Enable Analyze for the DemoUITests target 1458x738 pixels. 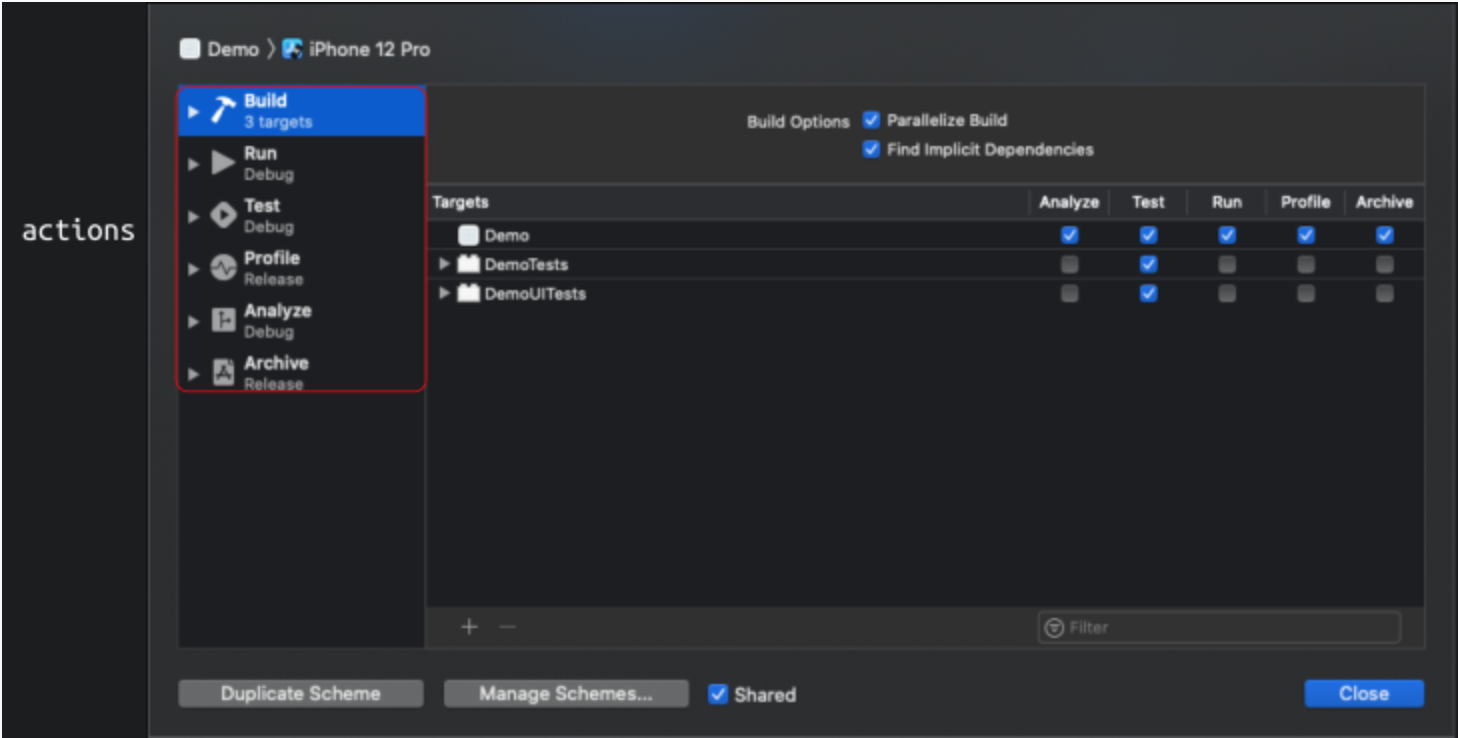(x=1070, y=294)
